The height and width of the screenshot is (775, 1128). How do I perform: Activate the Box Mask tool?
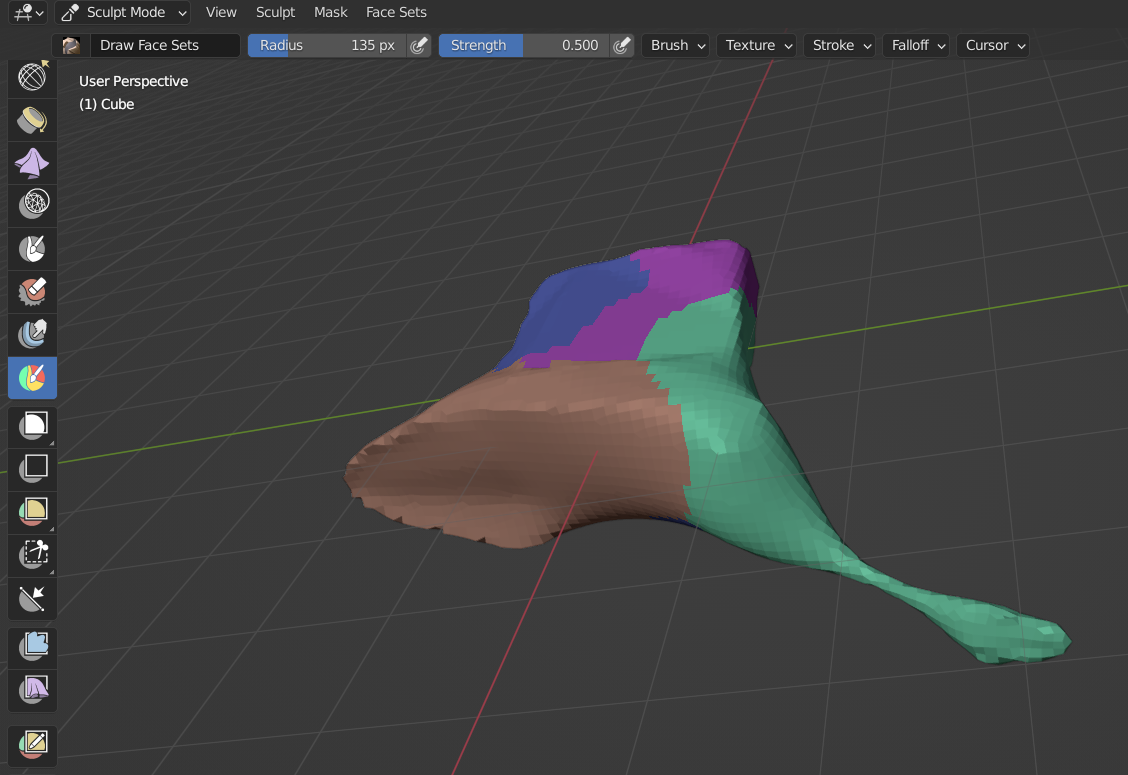tap(32, 425)
